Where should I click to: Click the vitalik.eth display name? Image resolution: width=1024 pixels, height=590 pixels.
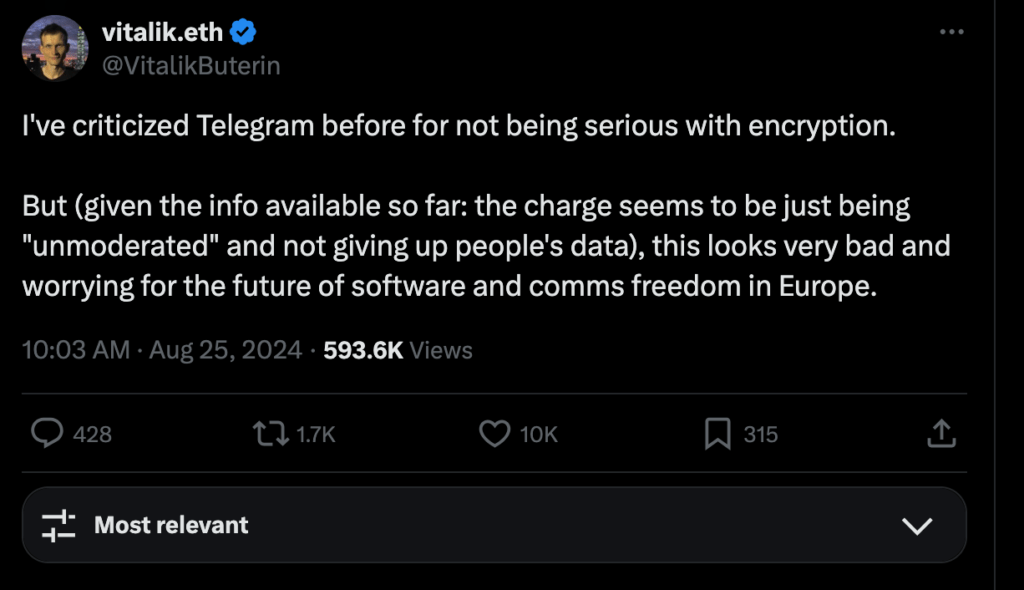[x=162, y=32]
